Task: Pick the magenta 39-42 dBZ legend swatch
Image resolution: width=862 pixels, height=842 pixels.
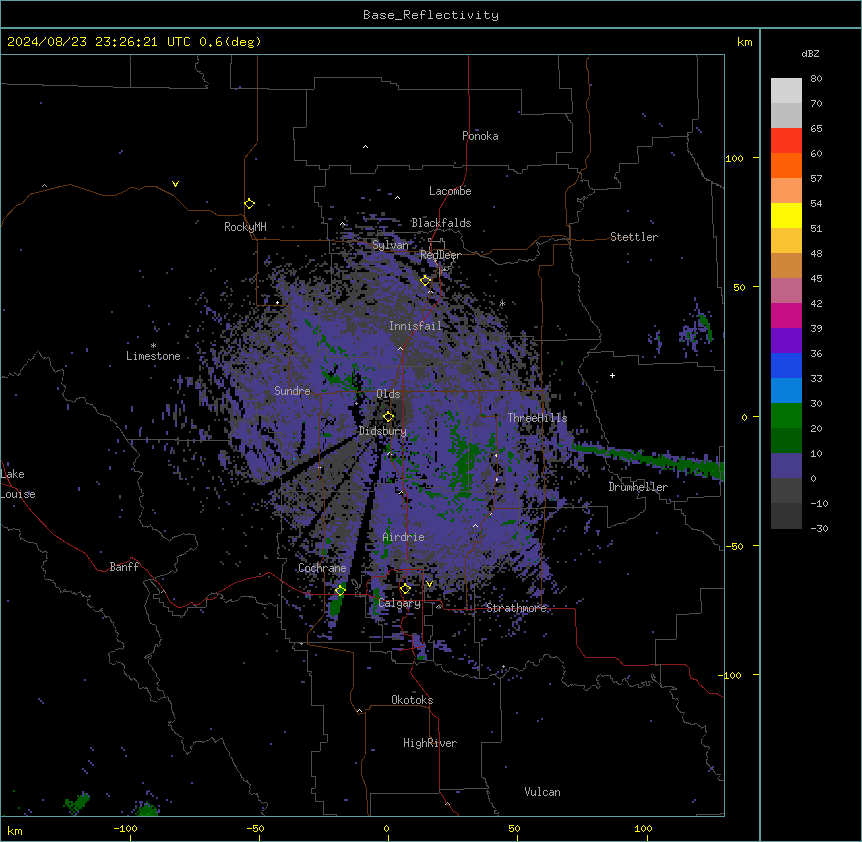Action: [786, 315]
